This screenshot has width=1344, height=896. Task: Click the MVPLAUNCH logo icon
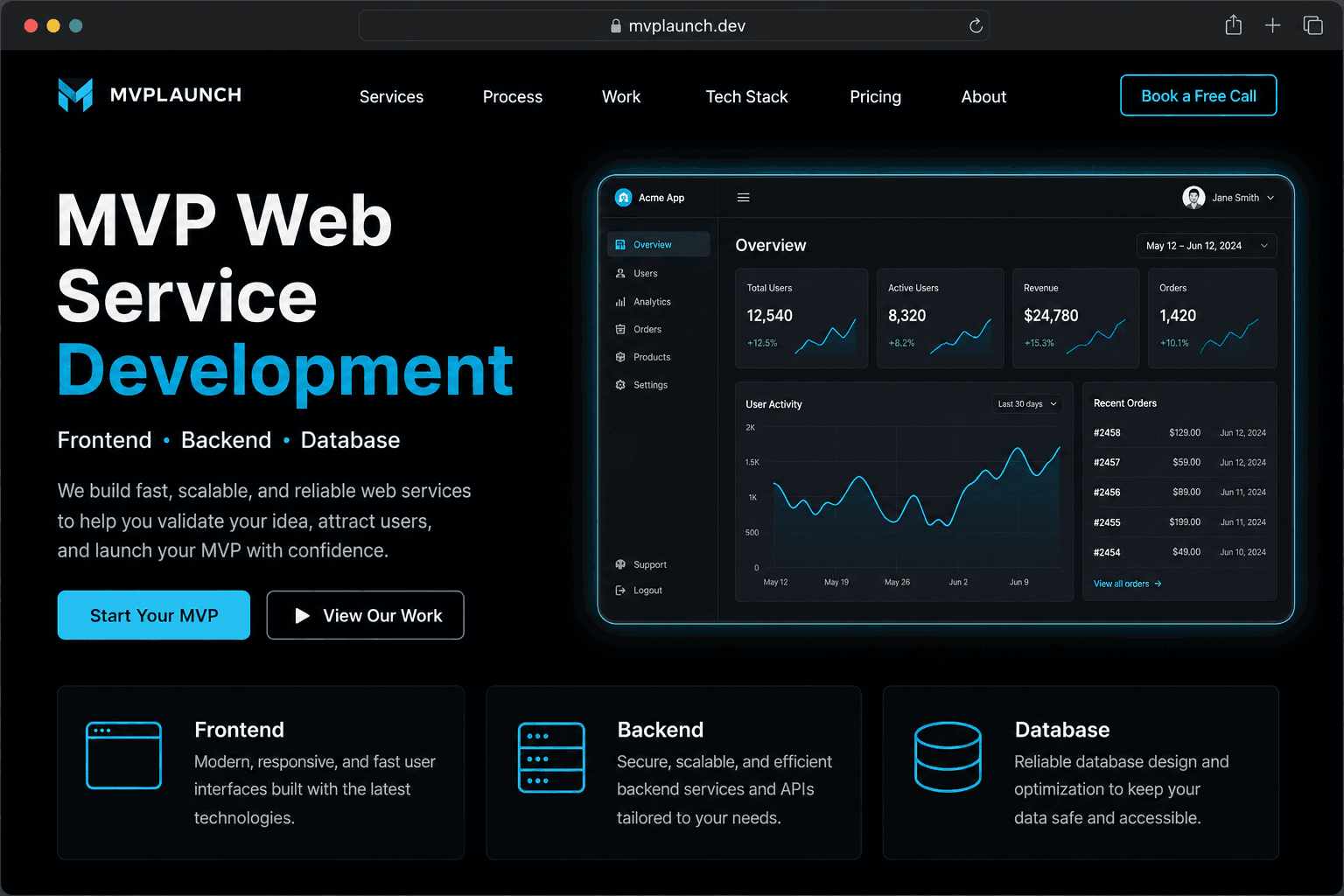tap(75, 94)
